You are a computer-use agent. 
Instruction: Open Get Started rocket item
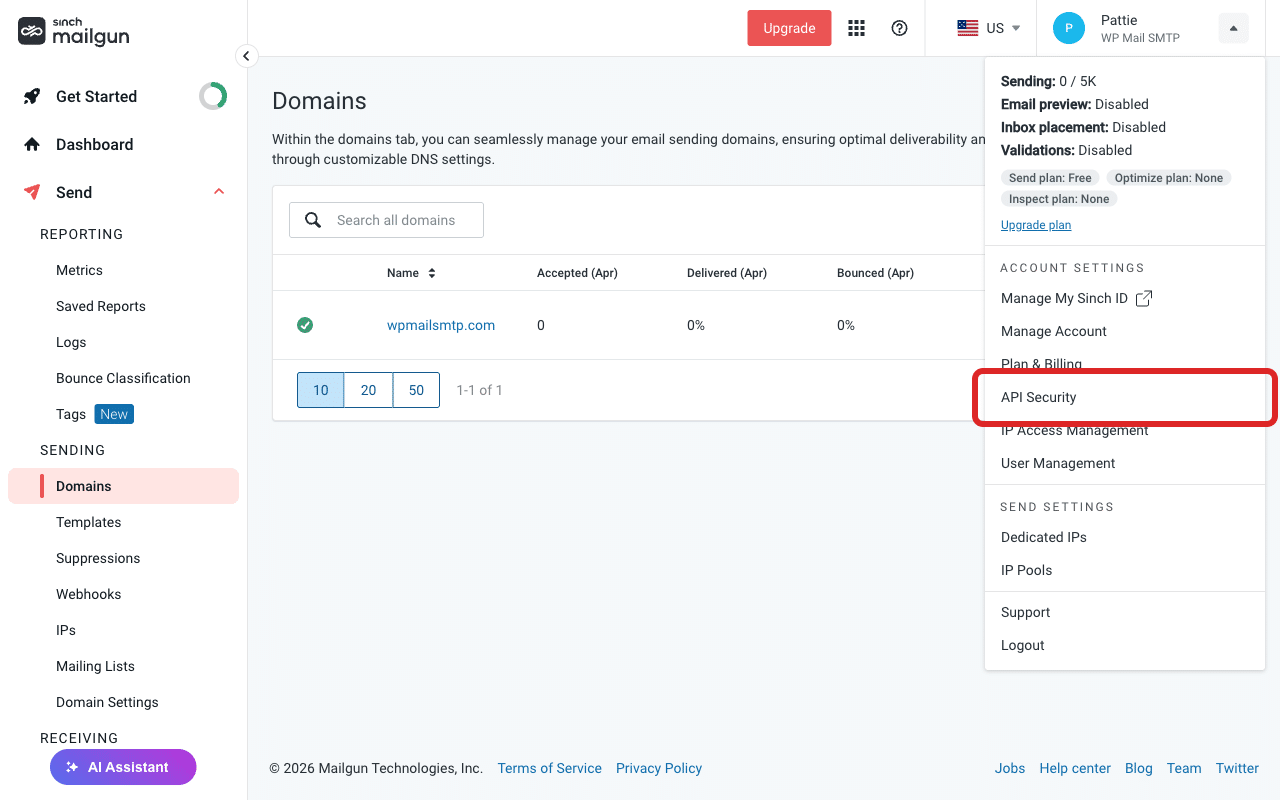point(32,96)
